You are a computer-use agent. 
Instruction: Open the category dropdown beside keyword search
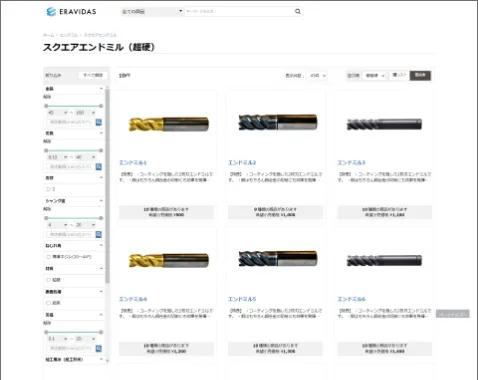(152, 12)
